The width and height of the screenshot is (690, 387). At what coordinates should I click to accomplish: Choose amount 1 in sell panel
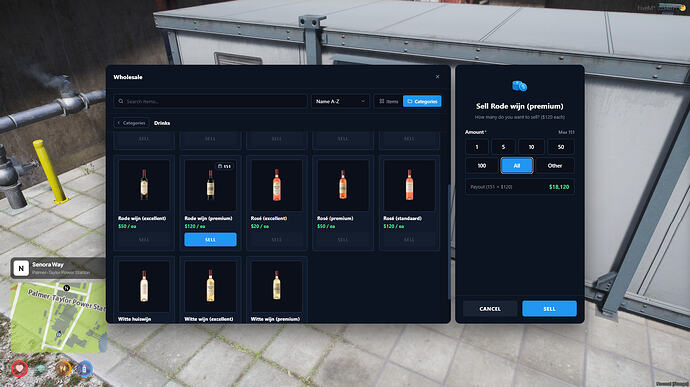click(477, 147)
